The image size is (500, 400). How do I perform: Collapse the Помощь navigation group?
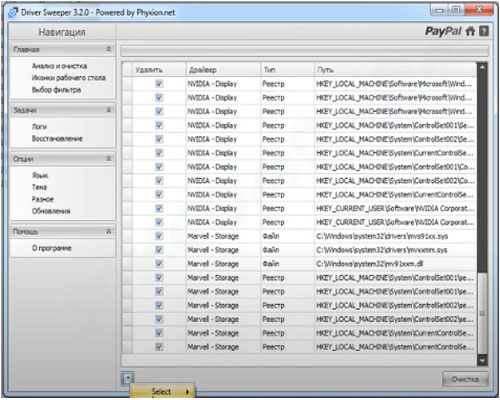click(x=109, y=231)
